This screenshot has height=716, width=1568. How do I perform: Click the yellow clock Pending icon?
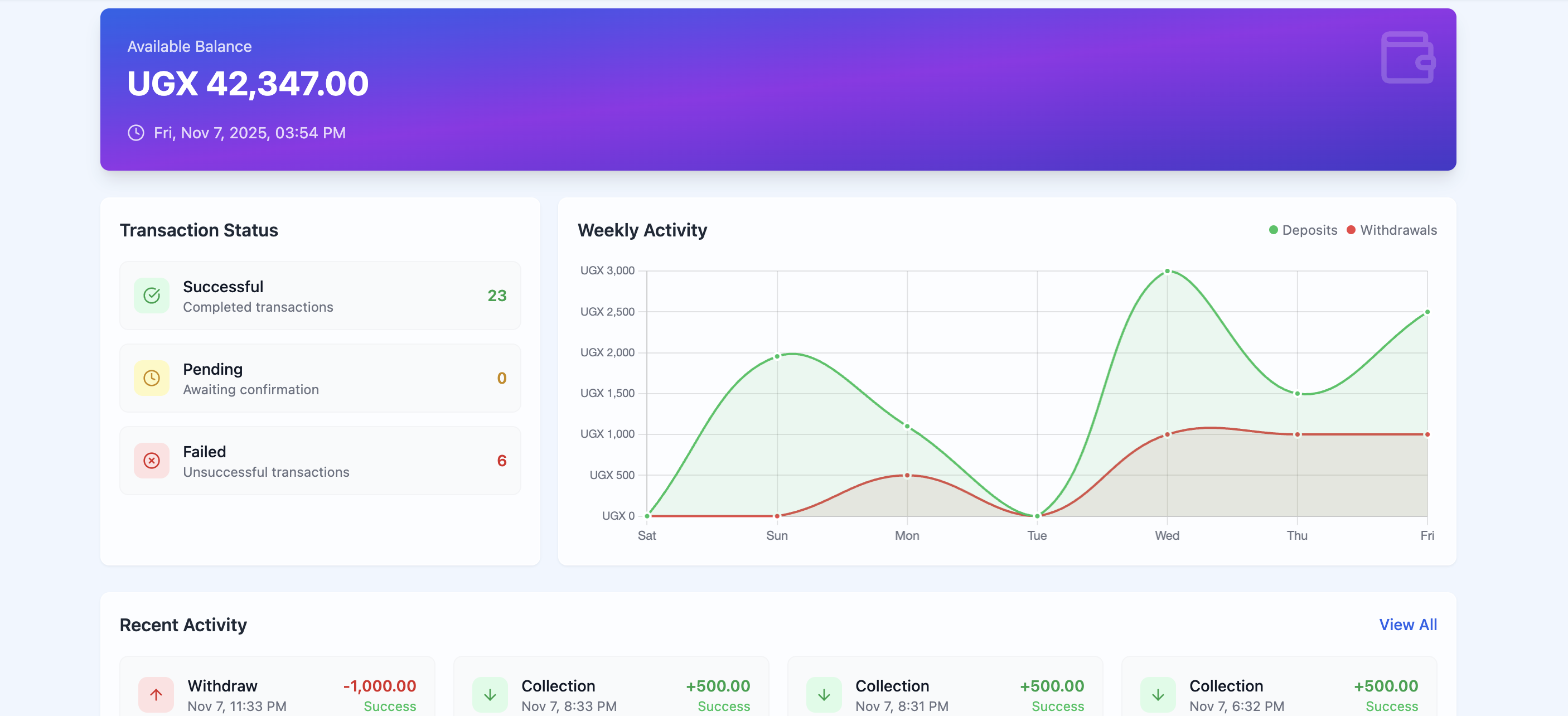152,378
